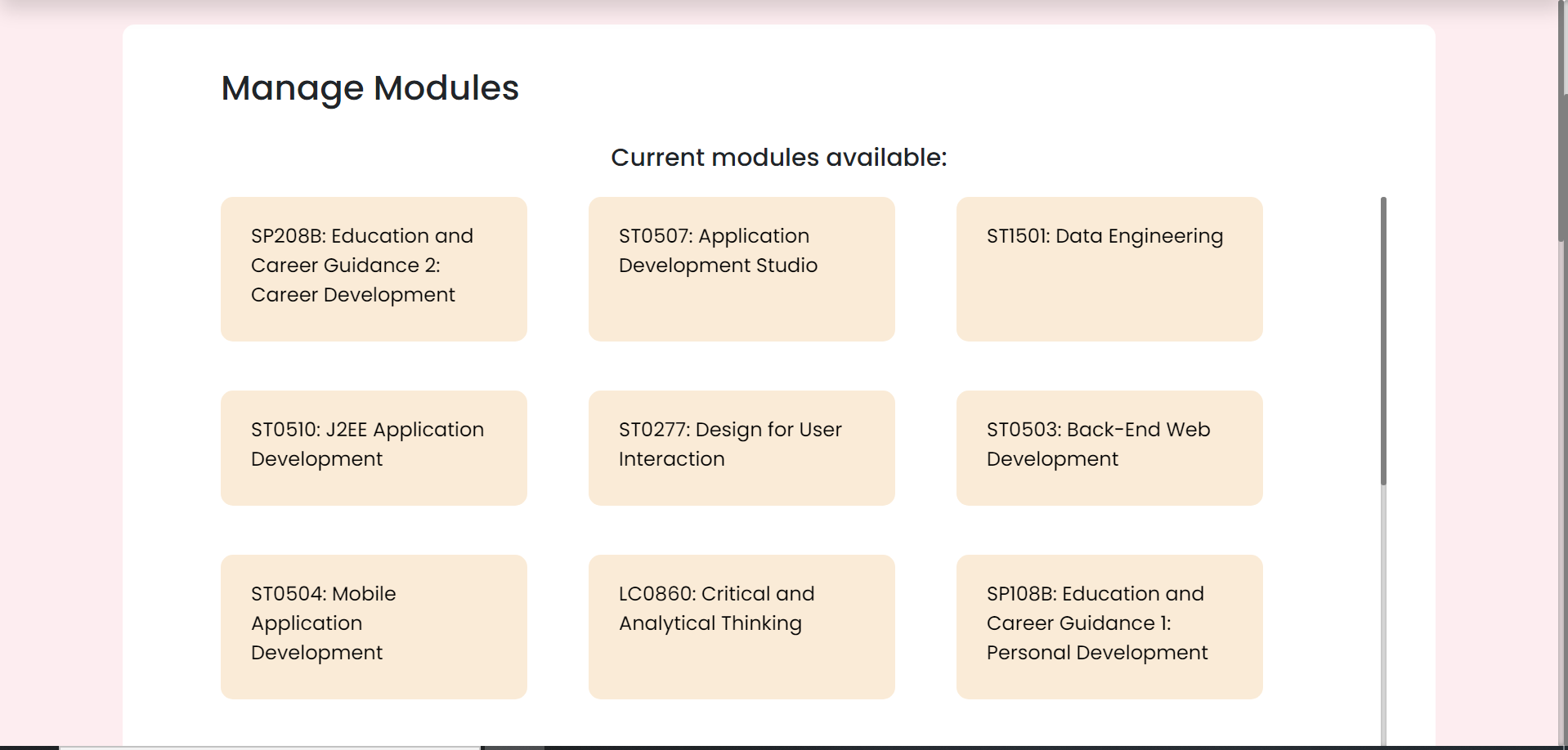Open ST0277 Design for User Interaction

click(x=741, y=448)
